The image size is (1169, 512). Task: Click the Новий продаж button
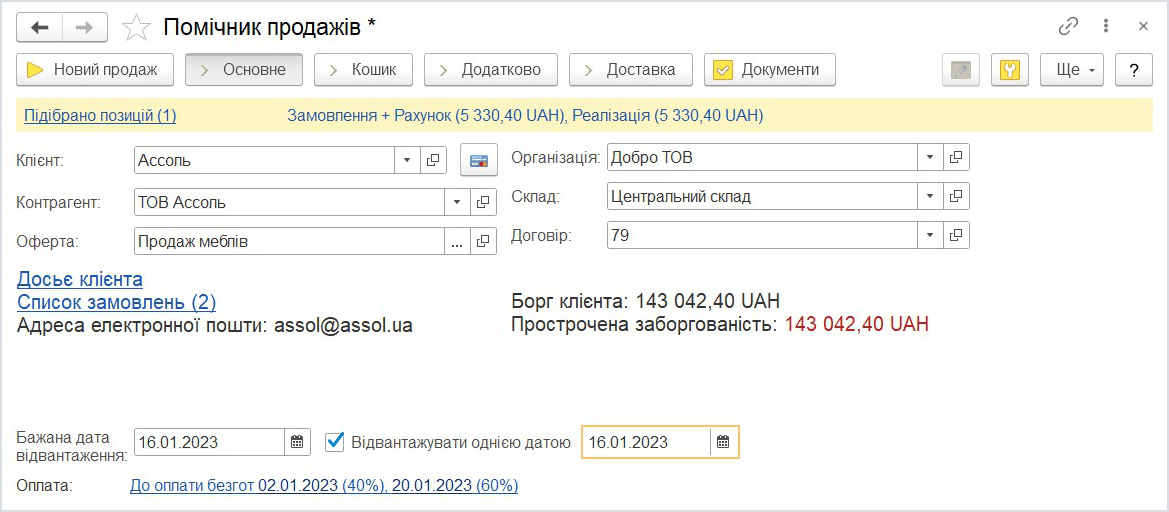[x=94, y=70]
